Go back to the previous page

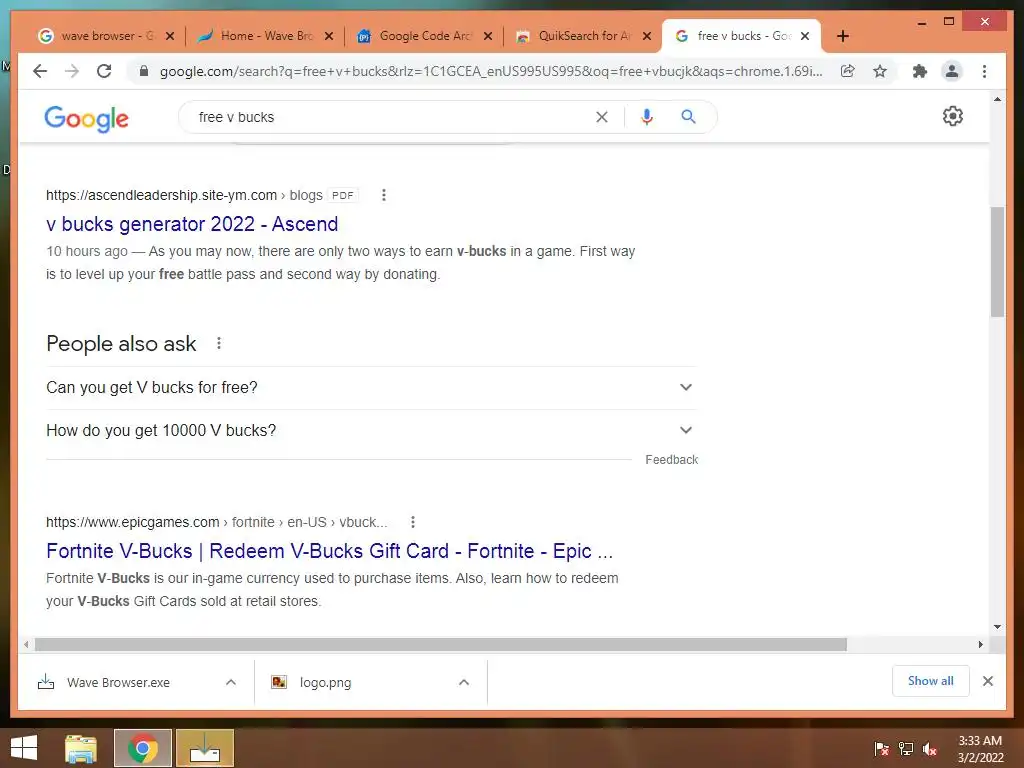[x=40, y=71]
